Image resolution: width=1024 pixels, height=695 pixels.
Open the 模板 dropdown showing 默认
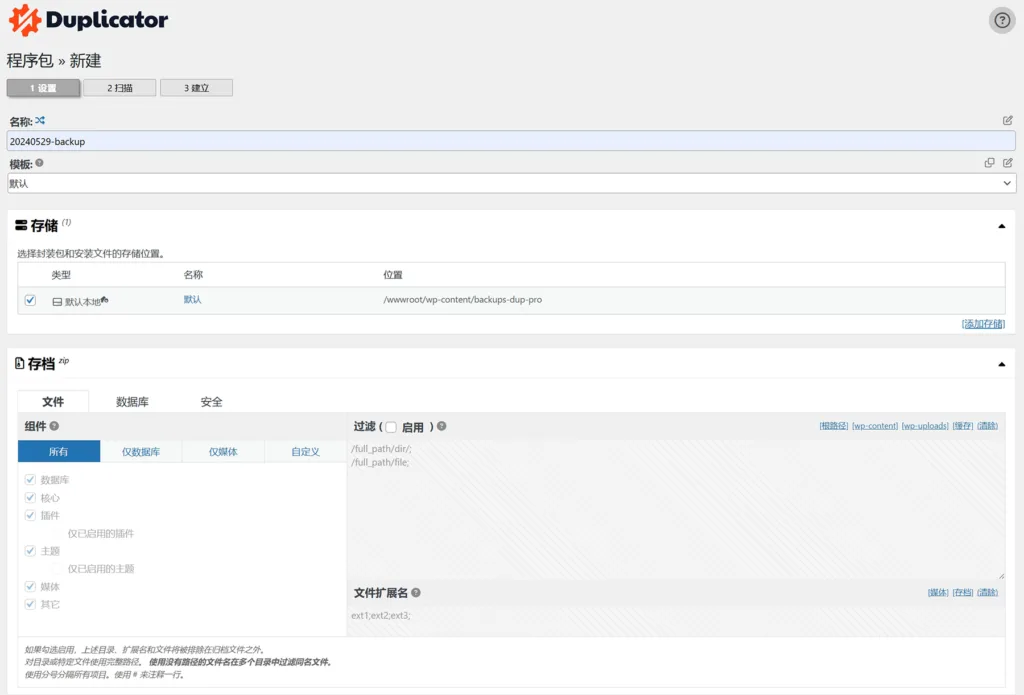511,184
